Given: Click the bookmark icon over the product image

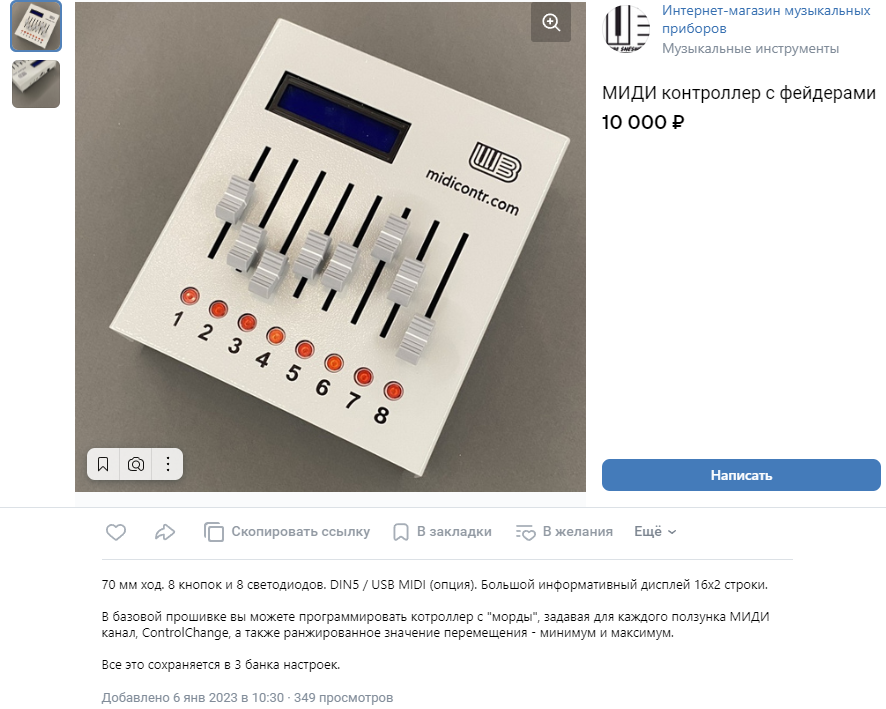Looking at the screenshot, I should tap(103, 464).
